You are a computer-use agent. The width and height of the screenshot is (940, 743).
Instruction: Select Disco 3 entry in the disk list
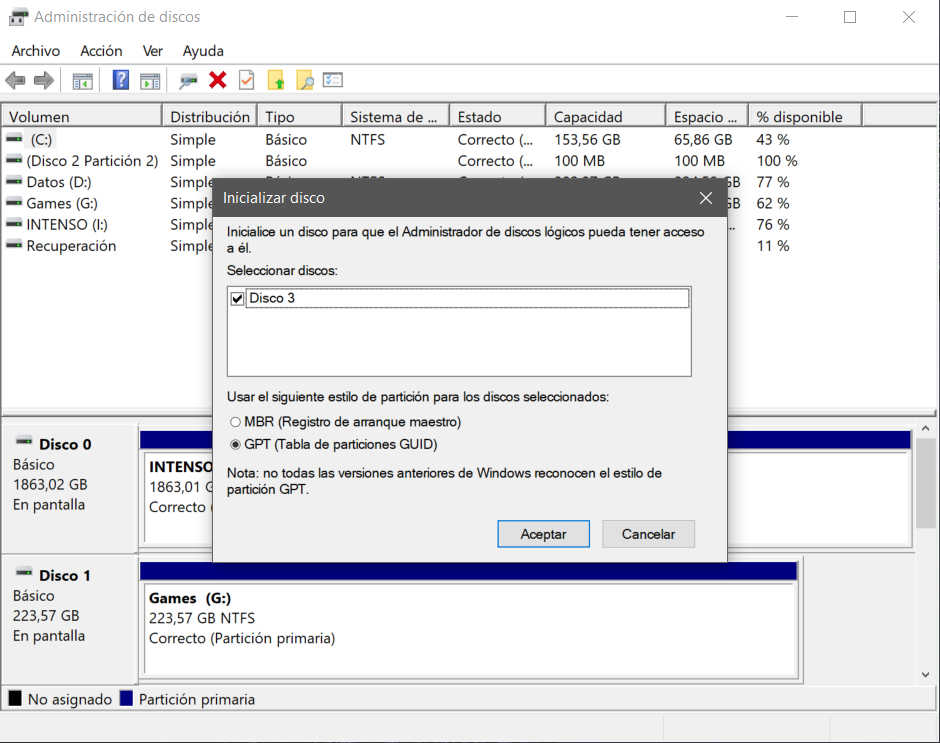[x=468, y=299]
